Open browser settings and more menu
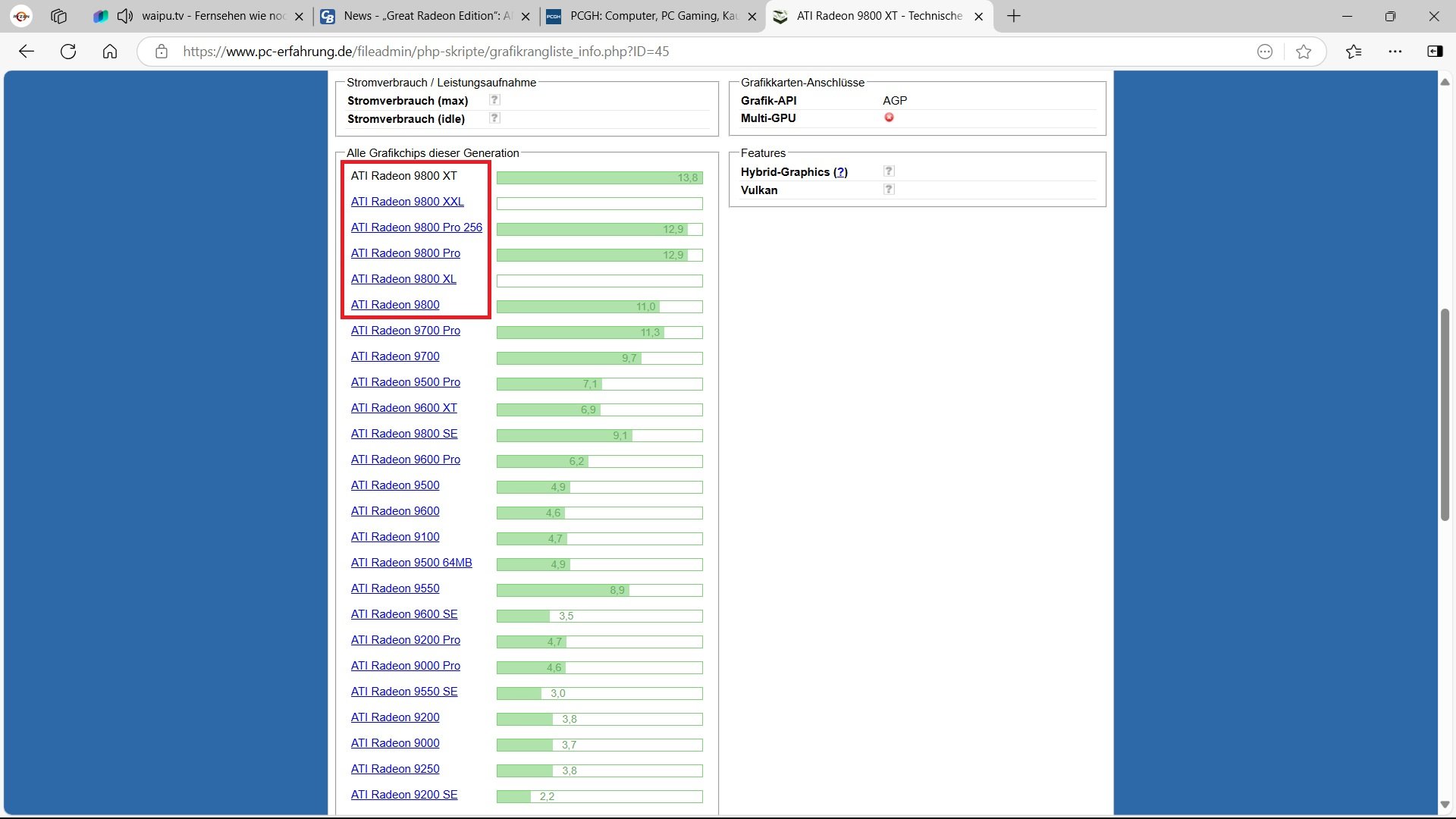The height and width of the screenshot is (819, 1456). (x=1395, y=52)
